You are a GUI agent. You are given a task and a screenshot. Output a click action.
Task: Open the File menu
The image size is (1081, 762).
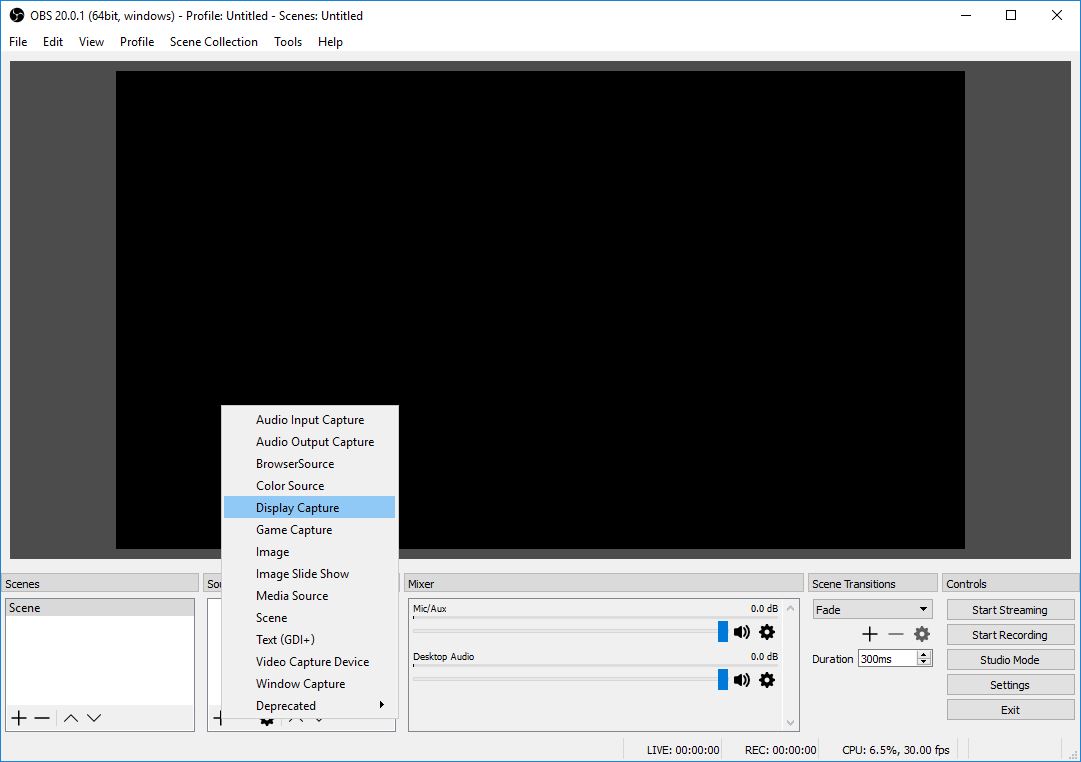coord(18,41)
